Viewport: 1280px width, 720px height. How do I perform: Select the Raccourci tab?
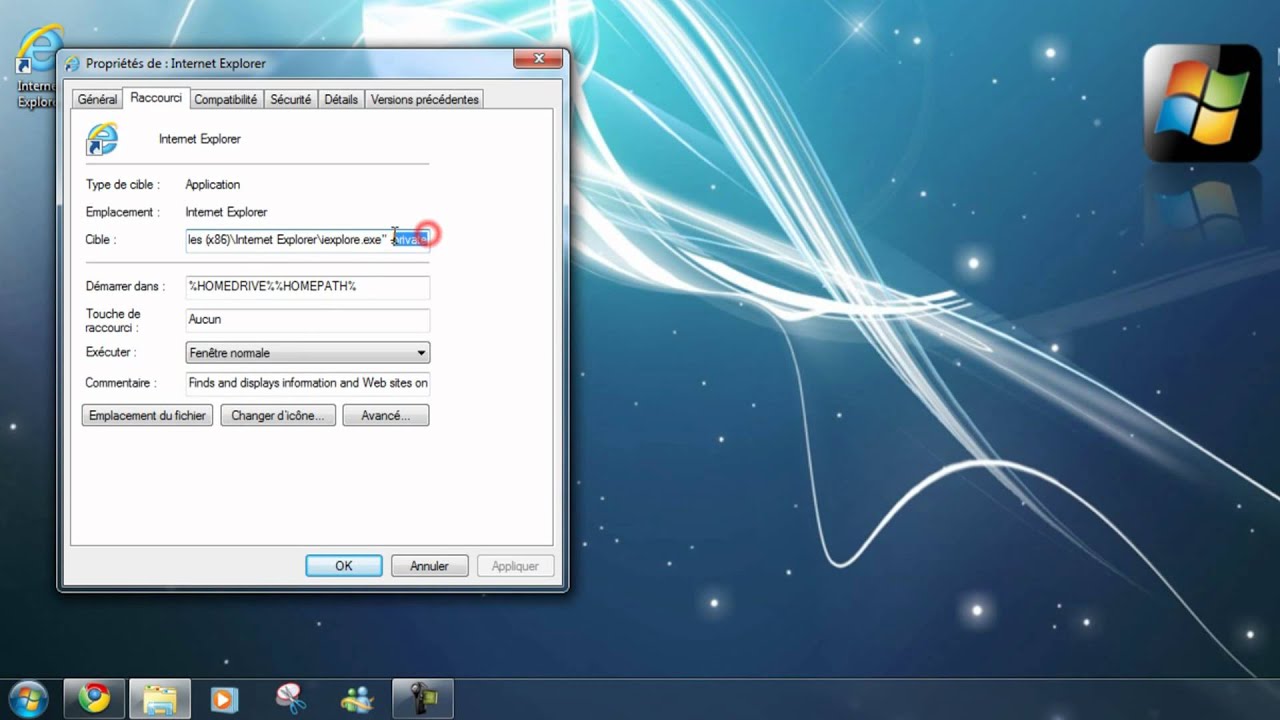(156, 98)
